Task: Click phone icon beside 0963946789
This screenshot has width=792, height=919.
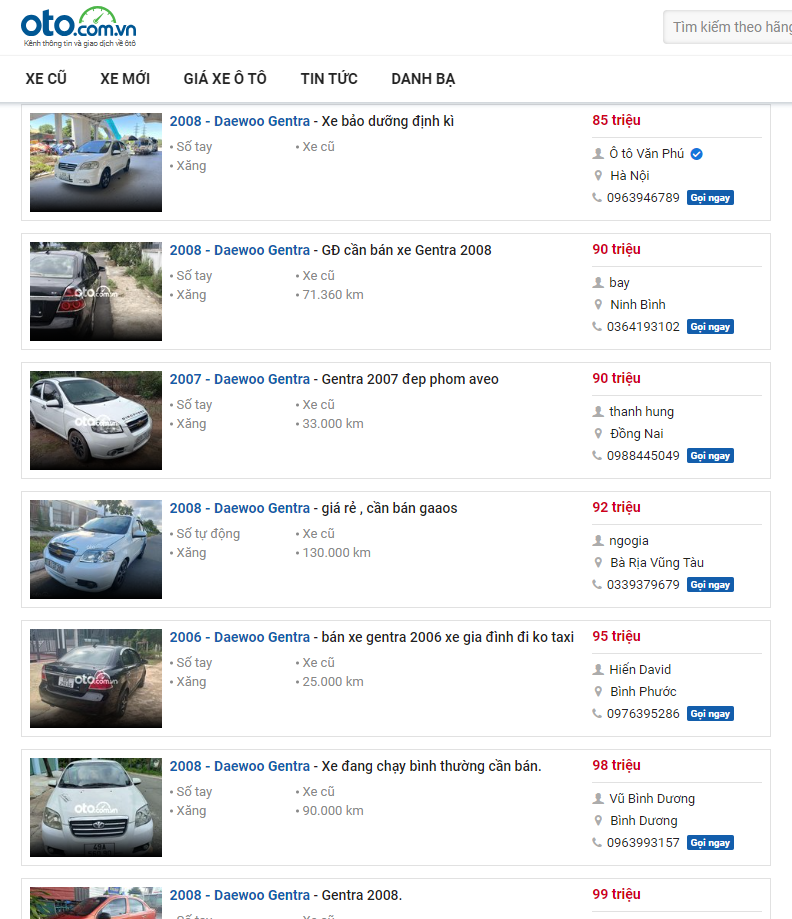Action: pyautogui.click(x=597, y=198)
